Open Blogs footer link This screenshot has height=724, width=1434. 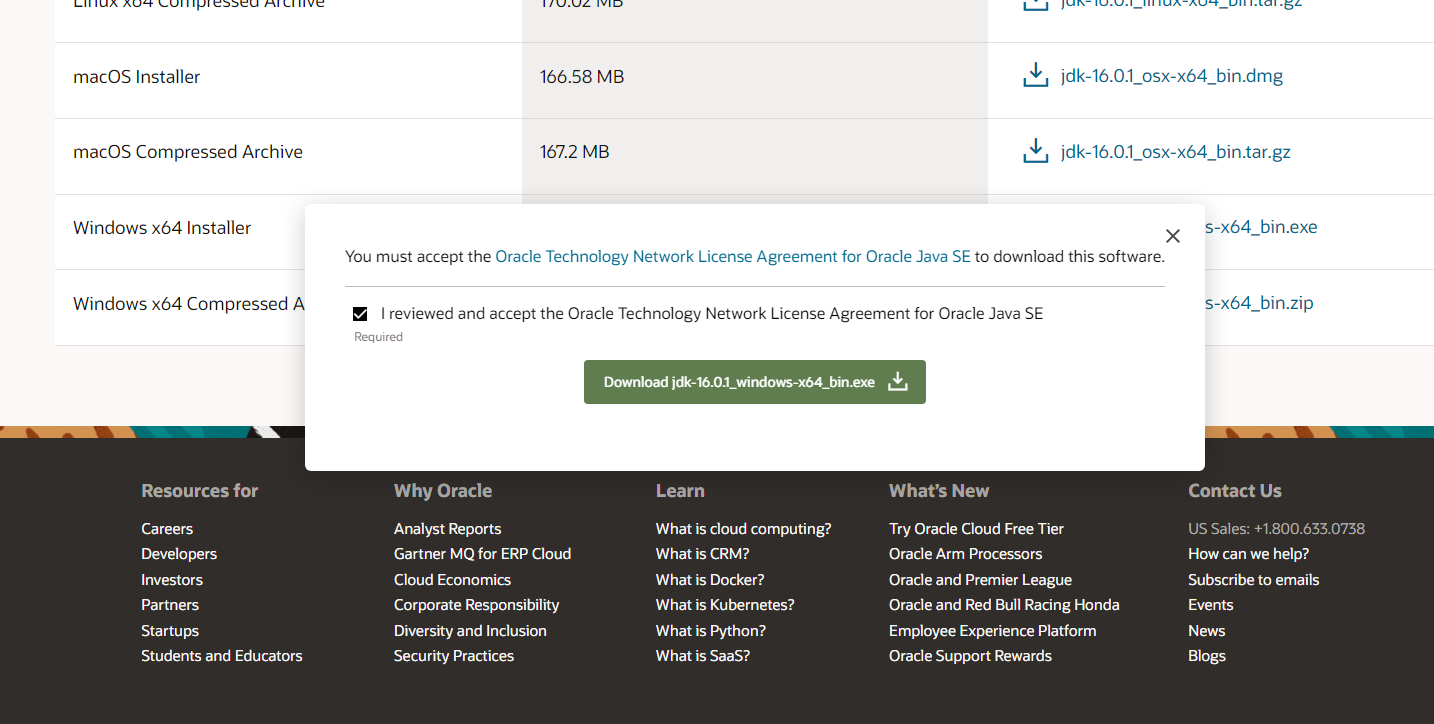pos(1207,656)
